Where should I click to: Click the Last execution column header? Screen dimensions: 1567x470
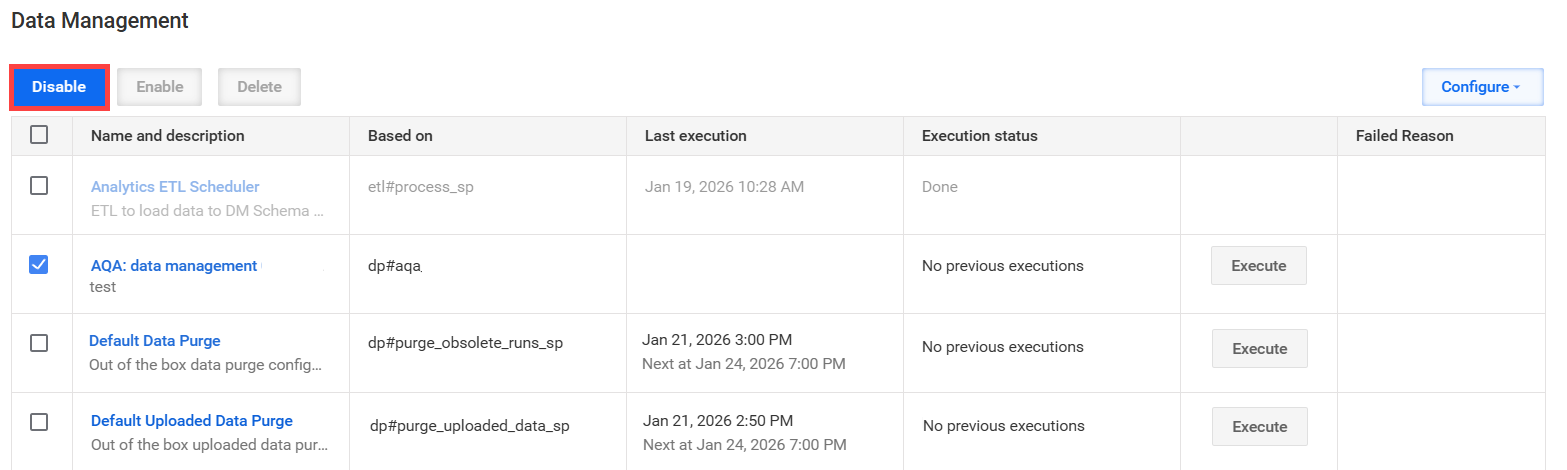point(696,136)
